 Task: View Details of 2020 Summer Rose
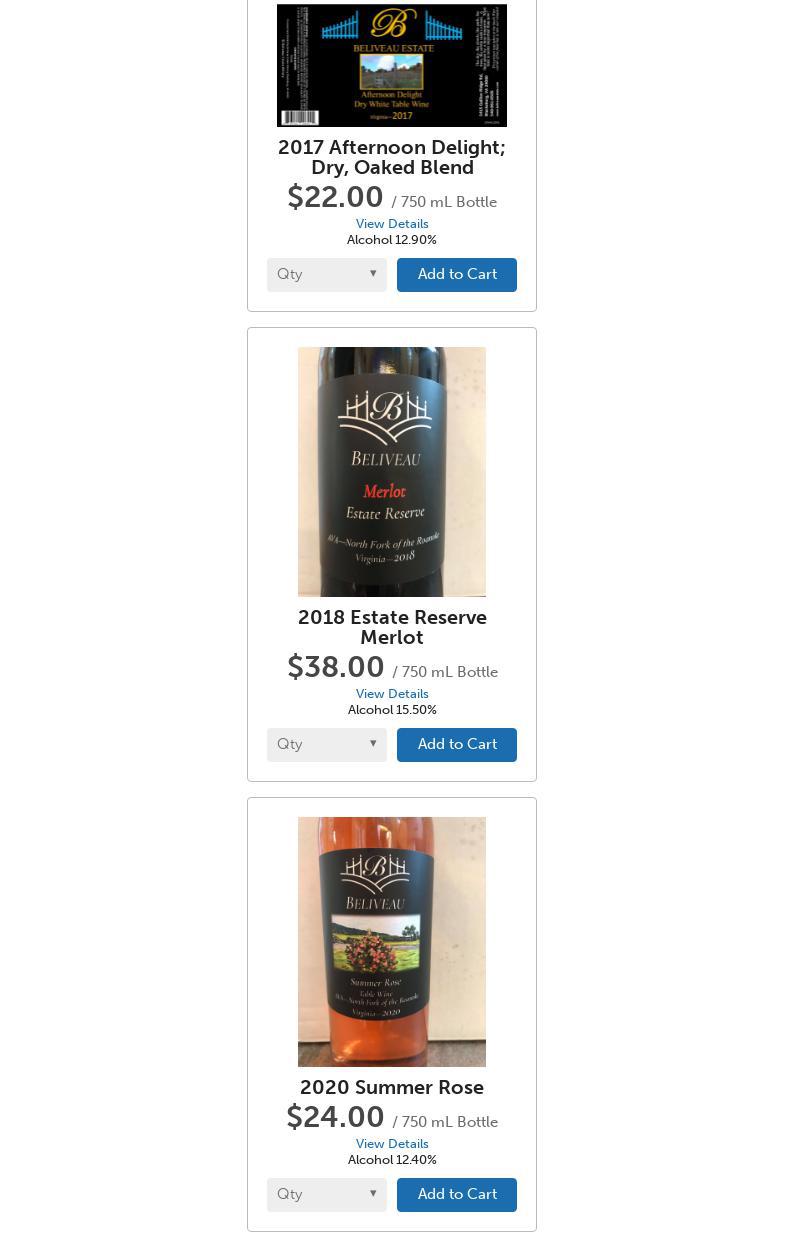392,1144
